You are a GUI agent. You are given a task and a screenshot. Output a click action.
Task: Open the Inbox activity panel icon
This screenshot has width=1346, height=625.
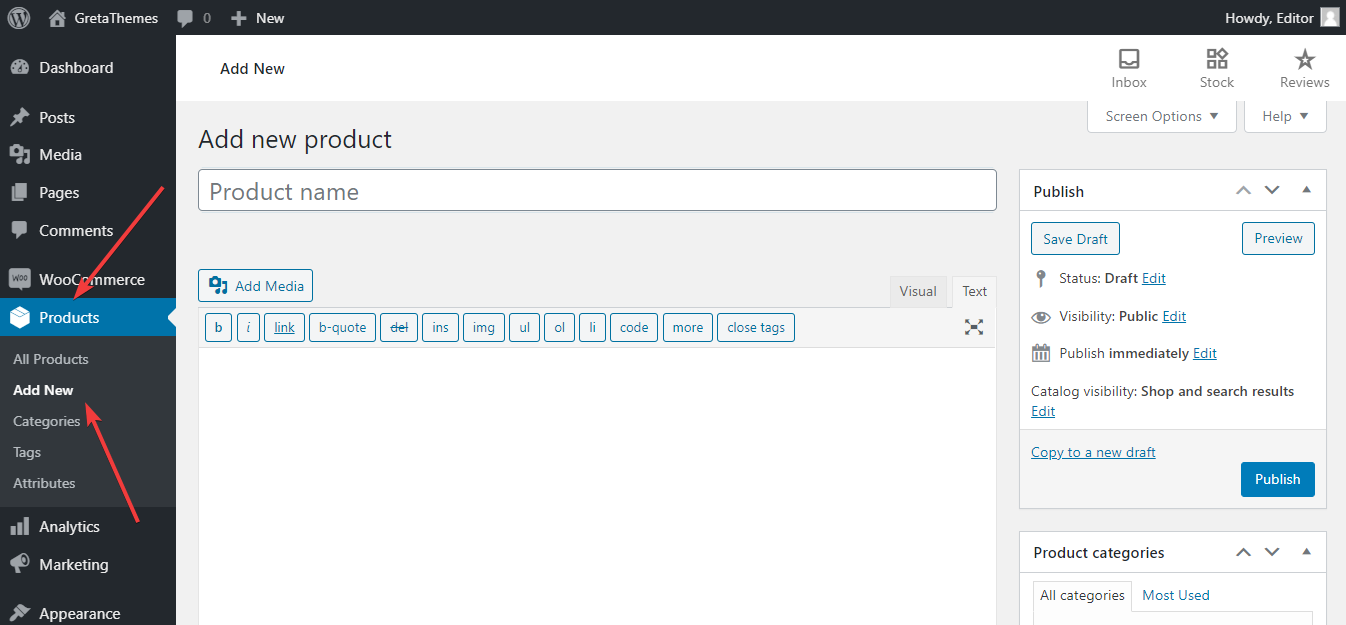pos(1129,59)
